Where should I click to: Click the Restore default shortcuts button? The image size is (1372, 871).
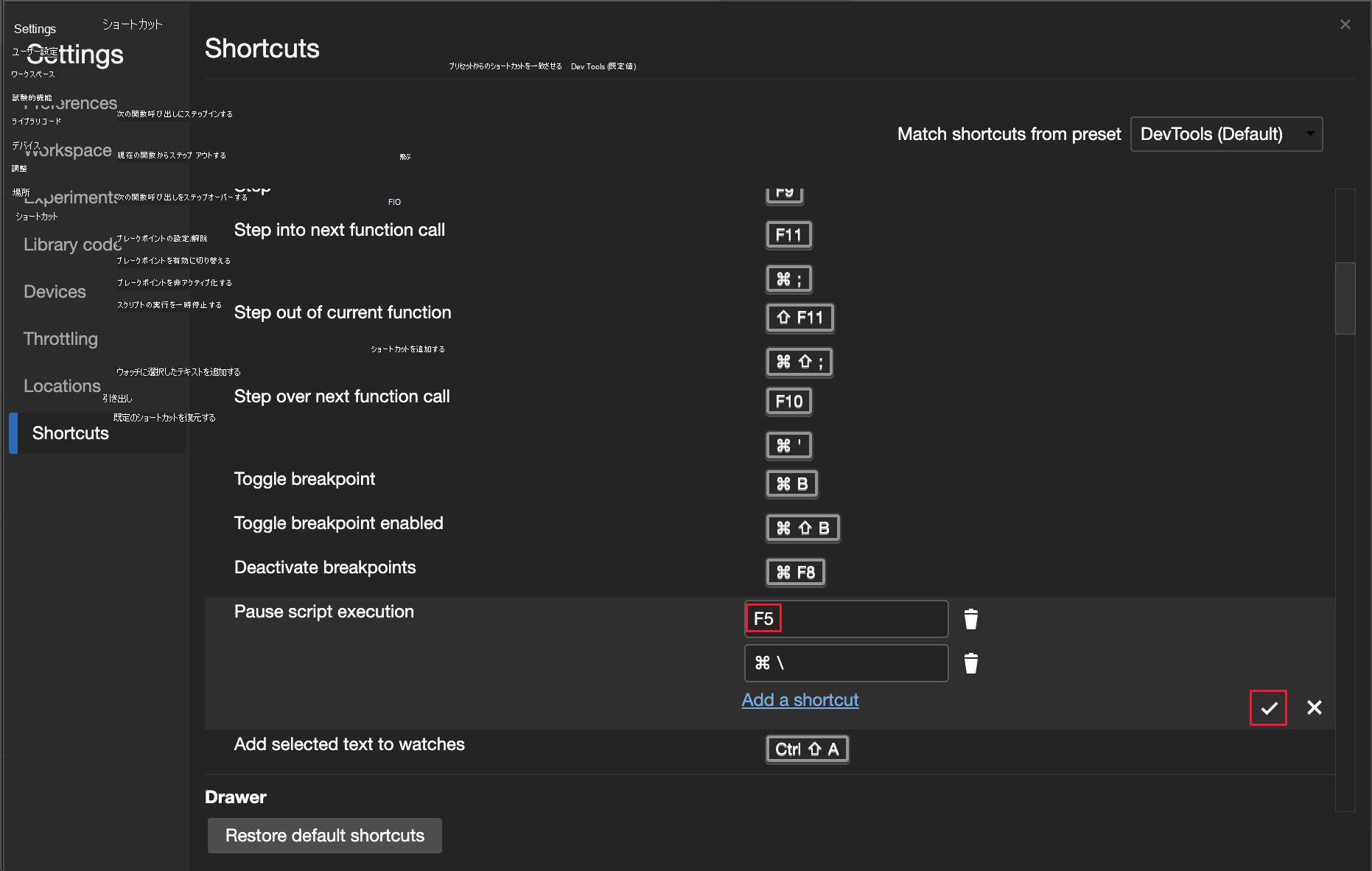(x=324, y=835)
